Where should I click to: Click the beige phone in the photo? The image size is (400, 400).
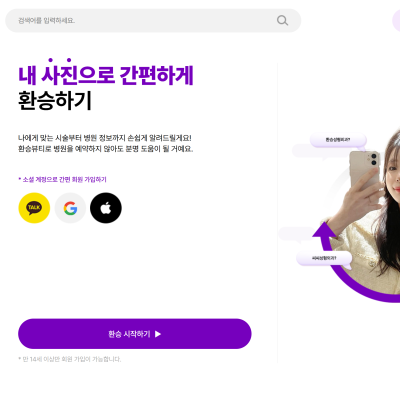(364, 168)
